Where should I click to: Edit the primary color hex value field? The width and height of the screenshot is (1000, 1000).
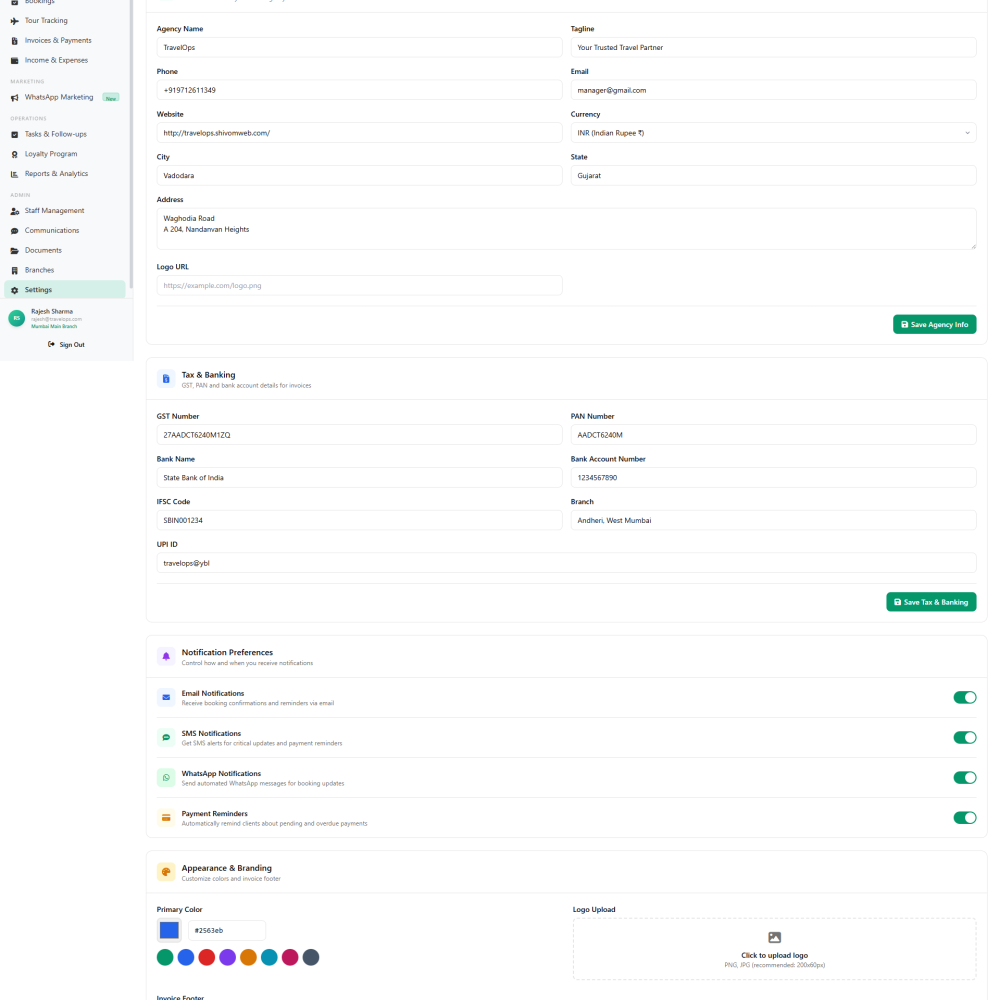coord(227,930)
